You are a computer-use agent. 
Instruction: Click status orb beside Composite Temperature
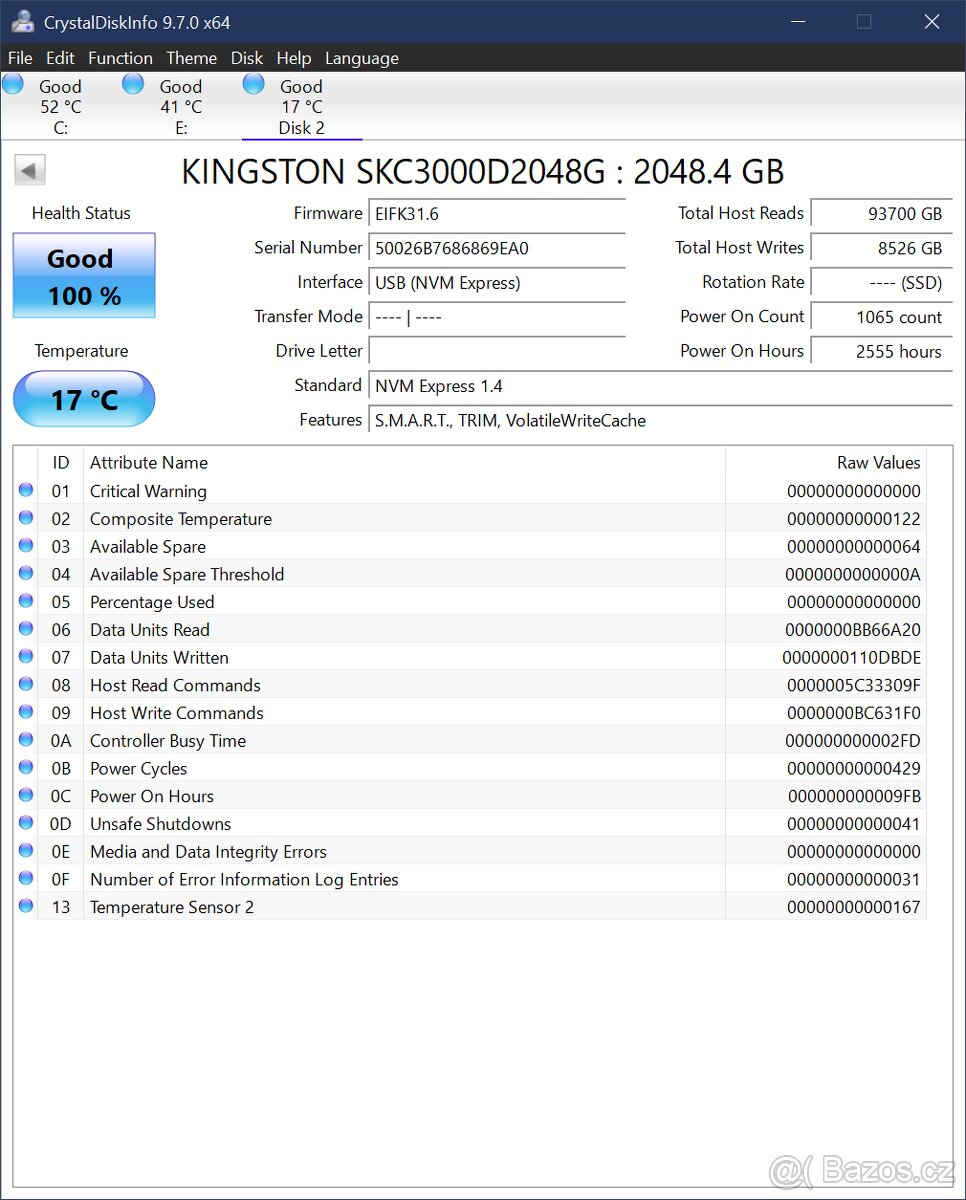click(x=26, y=518)
